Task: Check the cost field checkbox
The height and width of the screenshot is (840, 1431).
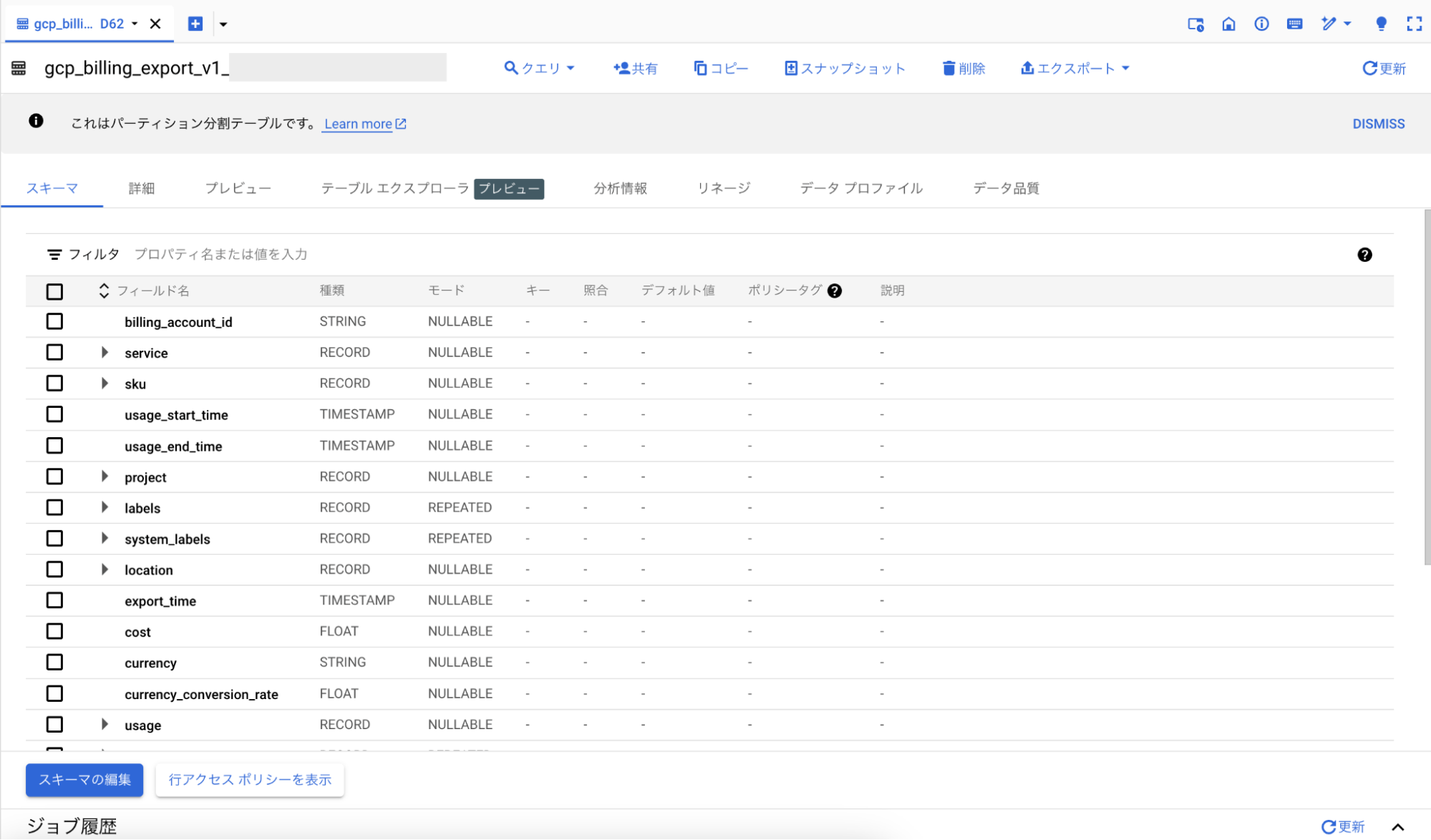Action: click(x=54, y=631)
